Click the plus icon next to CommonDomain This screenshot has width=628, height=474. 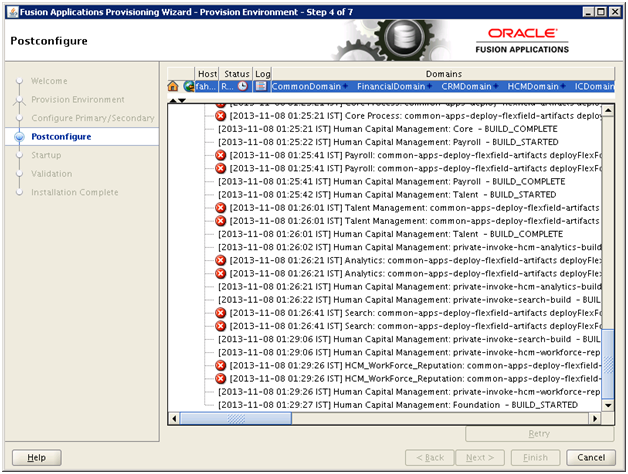[x=345, y=86]
